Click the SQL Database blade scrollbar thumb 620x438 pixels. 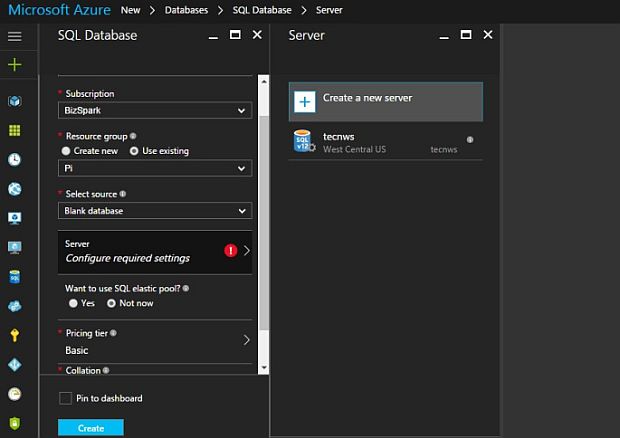(264, 223)
